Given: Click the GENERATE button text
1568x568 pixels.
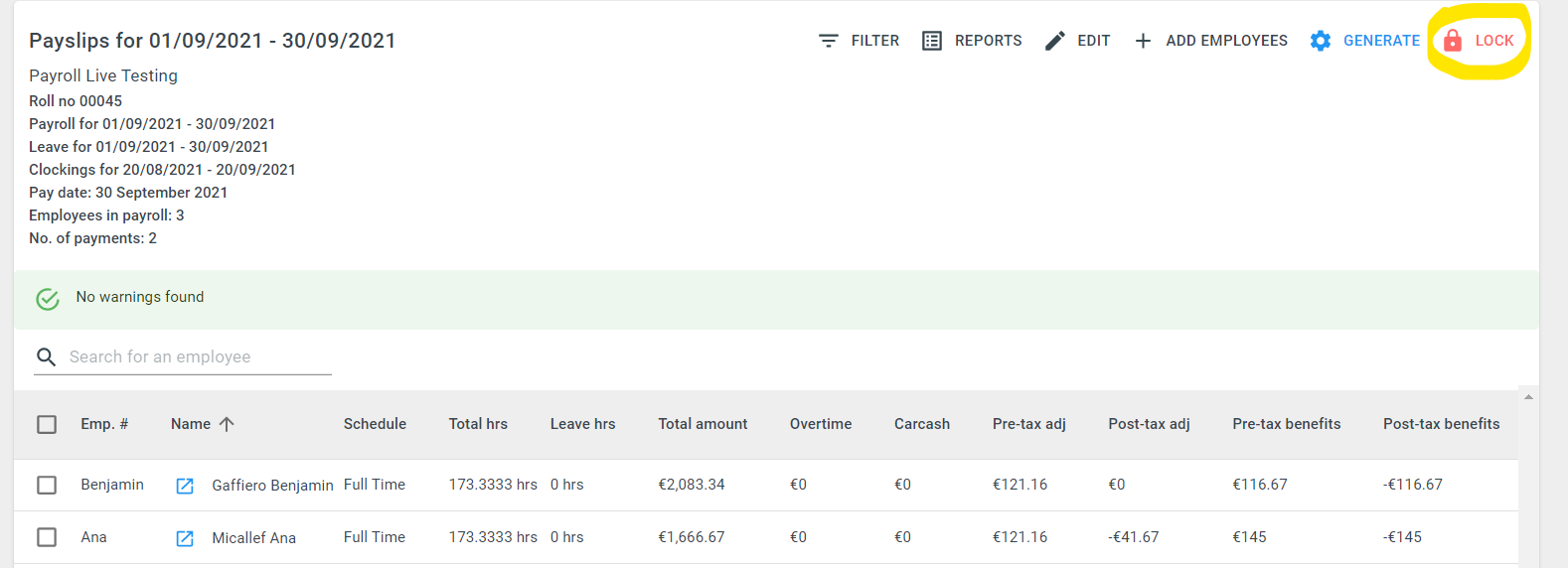Looking at the screenshot, I should 1381,41.
